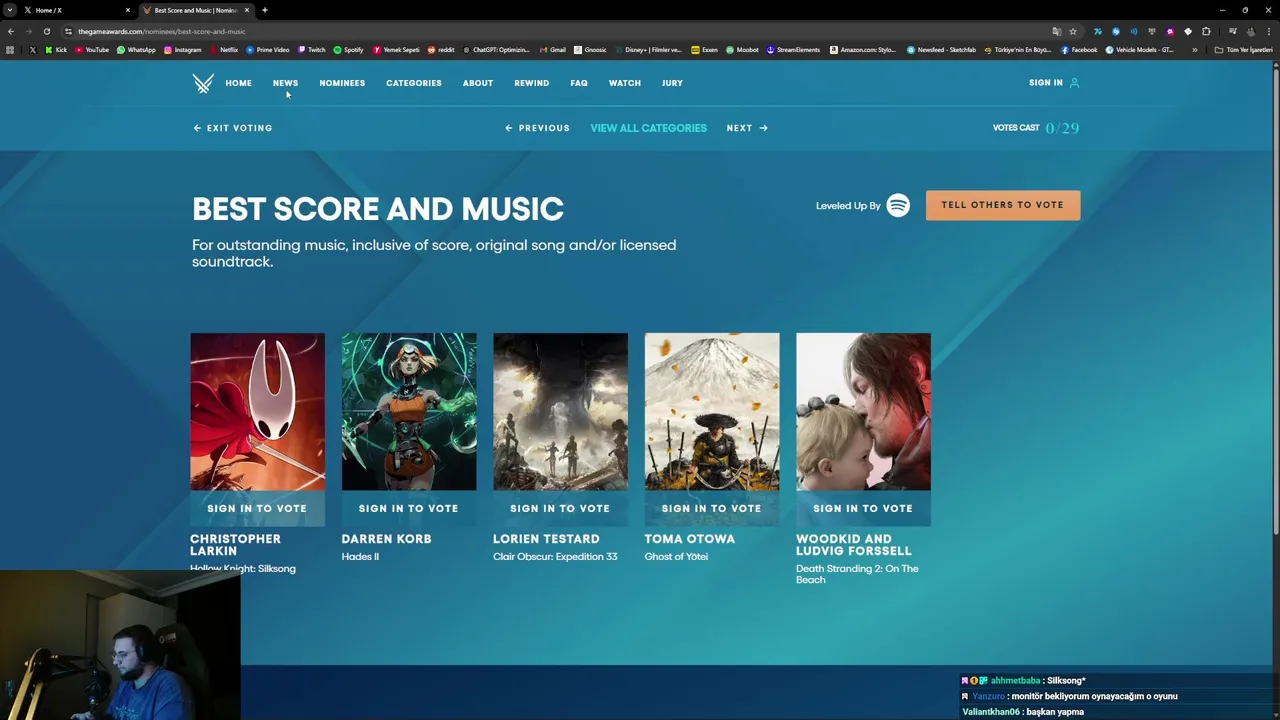
Task: Open the Tüm Yer İşaretleri bookmarks folder
Action: click(1244, 50)
